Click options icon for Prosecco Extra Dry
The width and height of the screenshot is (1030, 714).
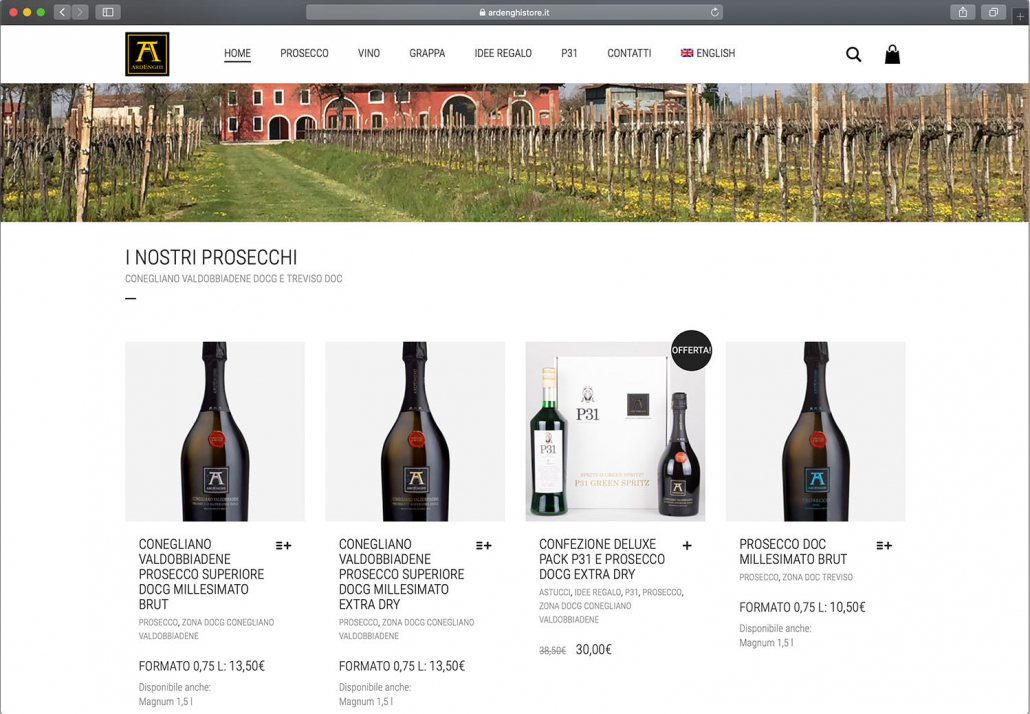[x=483, y=546]
